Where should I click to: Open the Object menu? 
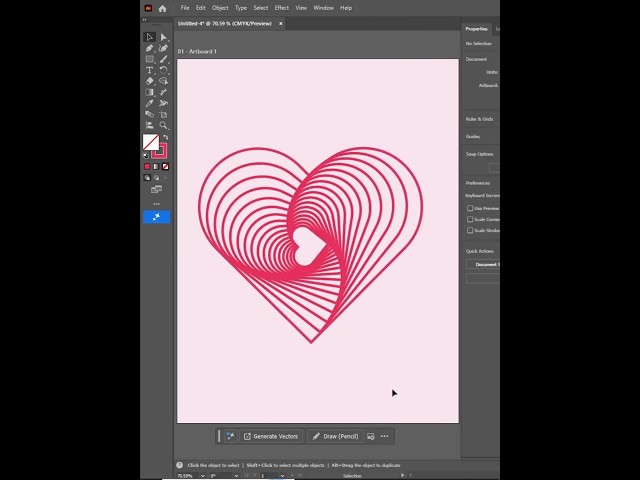click(220, 8)
